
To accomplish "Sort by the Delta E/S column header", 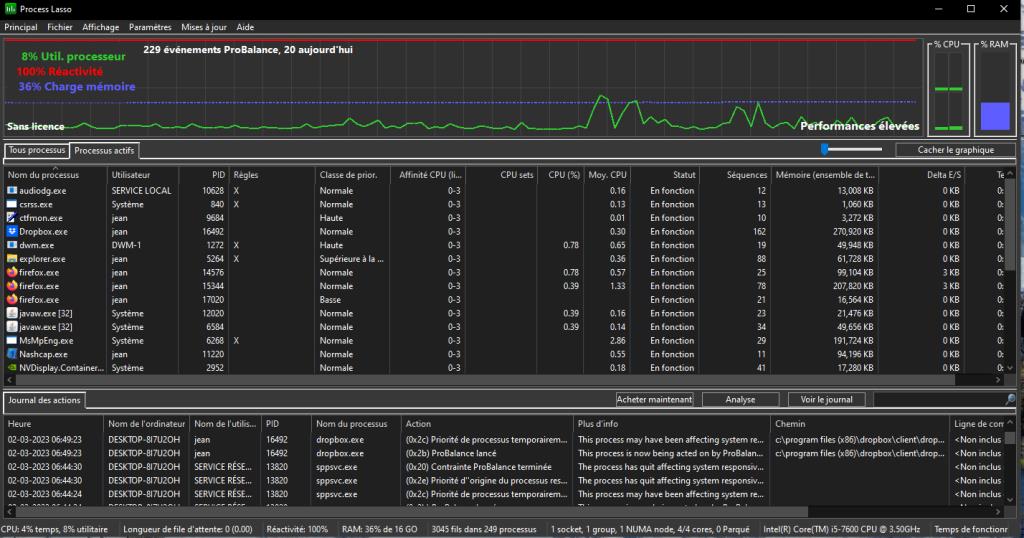I will point(921,174).
